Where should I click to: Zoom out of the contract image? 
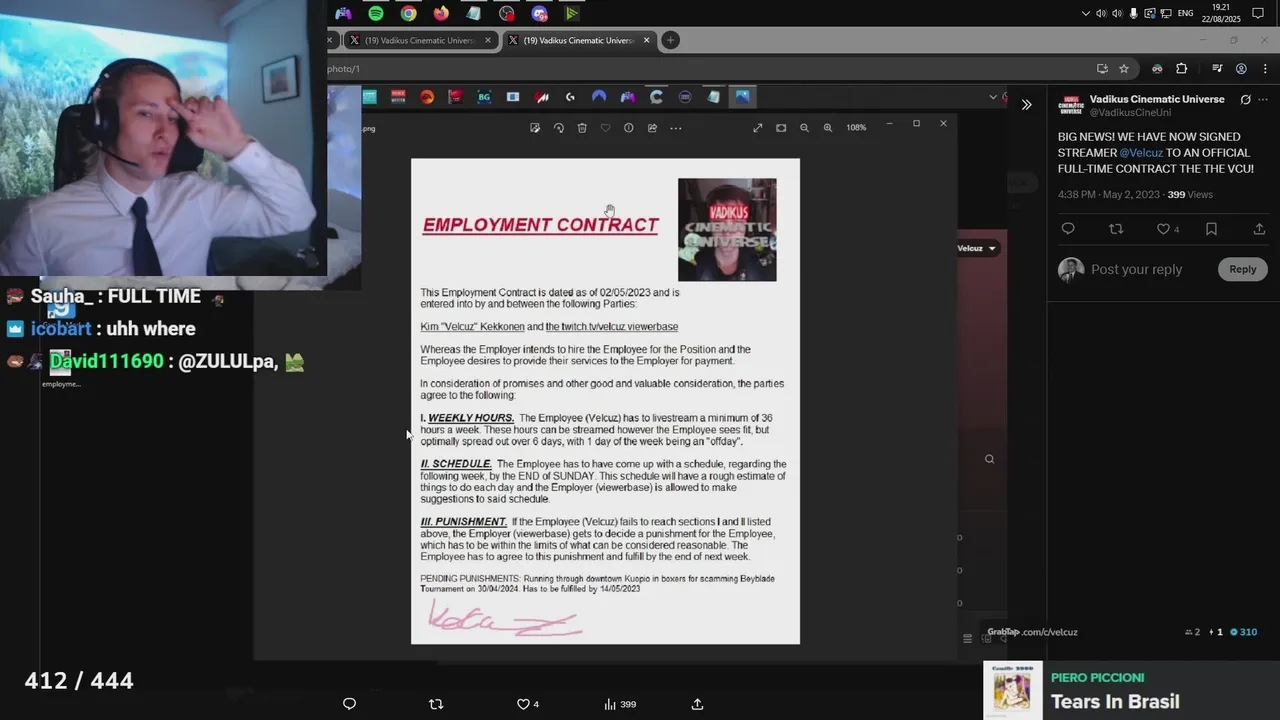pyautogui.click(x=804, y=128)
